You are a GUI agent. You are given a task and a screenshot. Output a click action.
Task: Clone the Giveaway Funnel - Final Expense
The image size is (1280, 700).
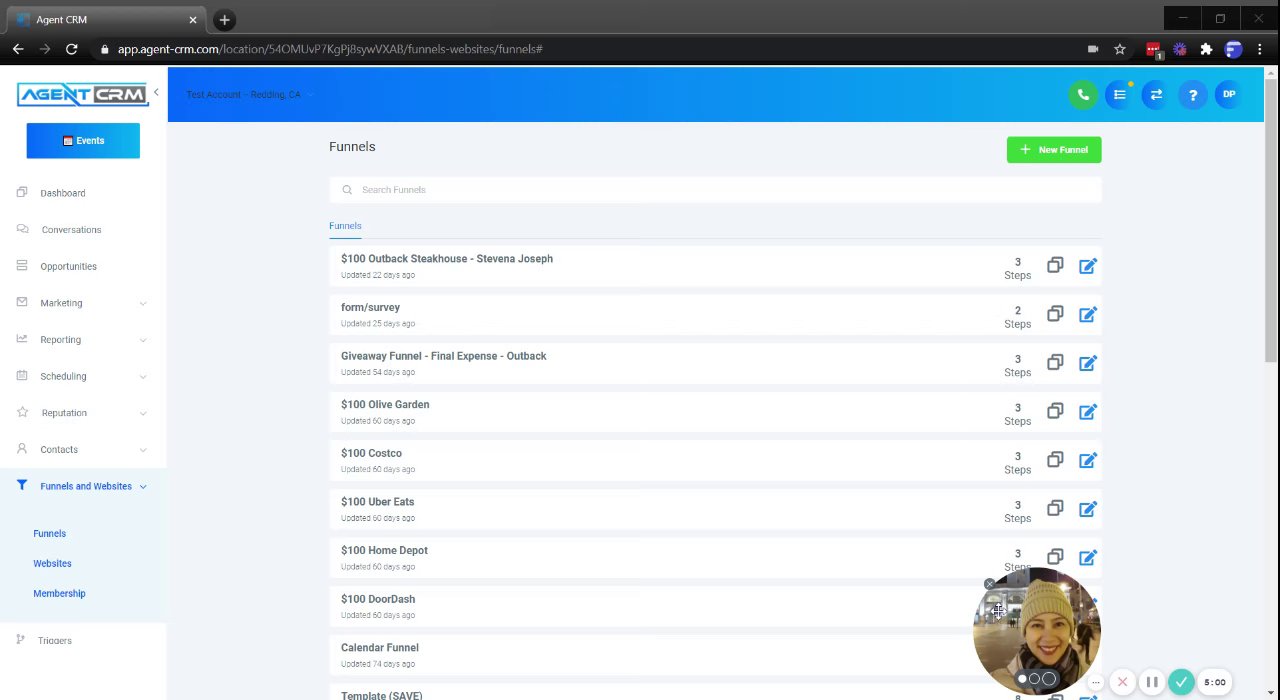1055,362
